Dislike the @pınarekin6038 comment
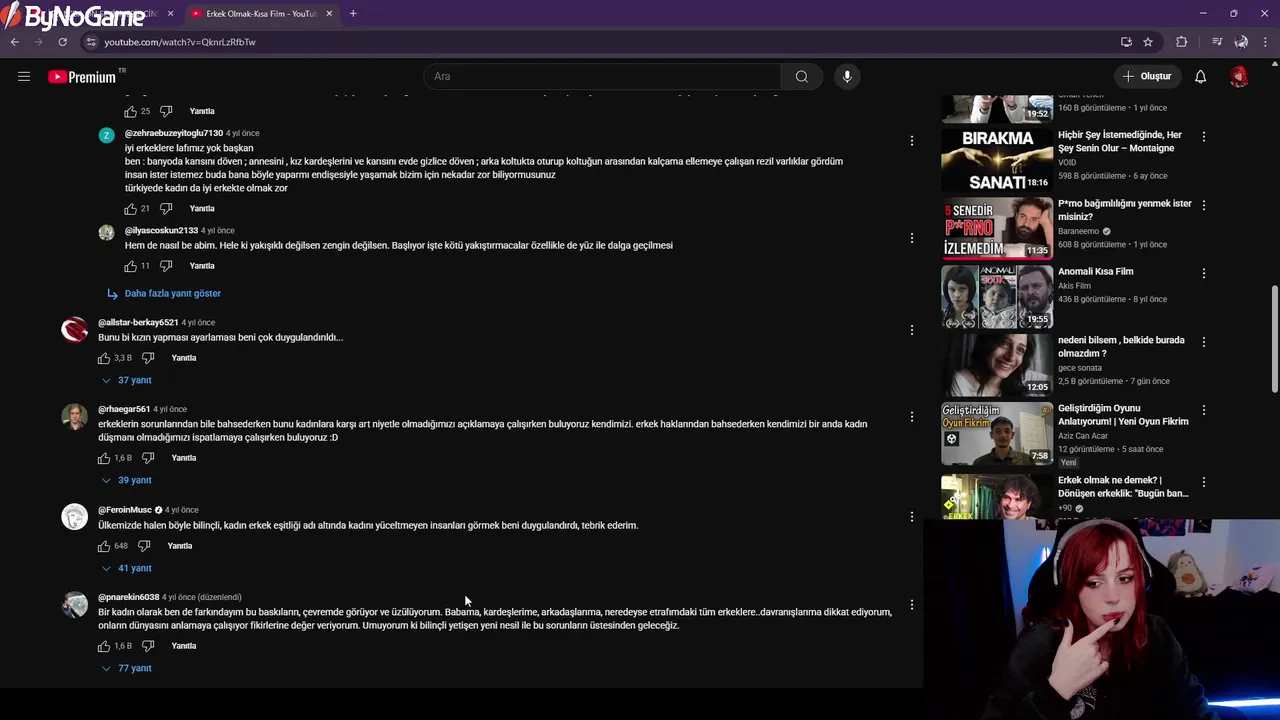1280x720 pixels. pos(148,646)
